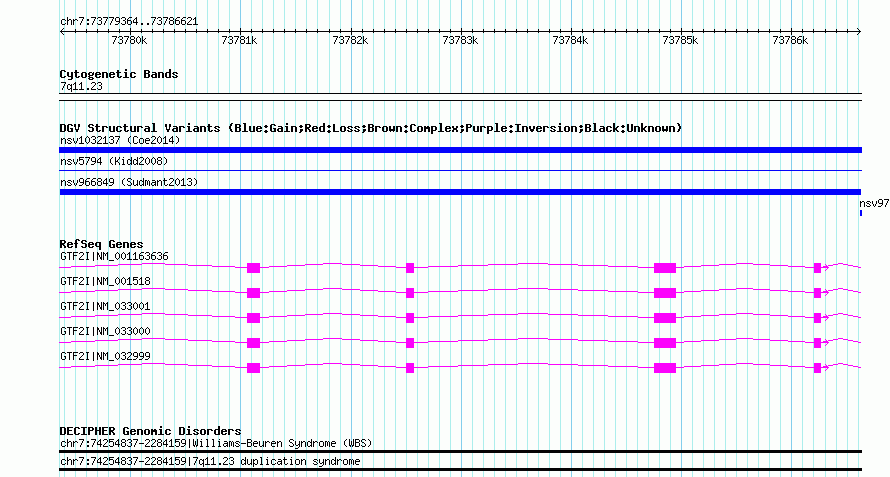This screenshot has width=890, height=477.
Task: Select the DGV Structural Variants track title
Action: pos(371,128)
